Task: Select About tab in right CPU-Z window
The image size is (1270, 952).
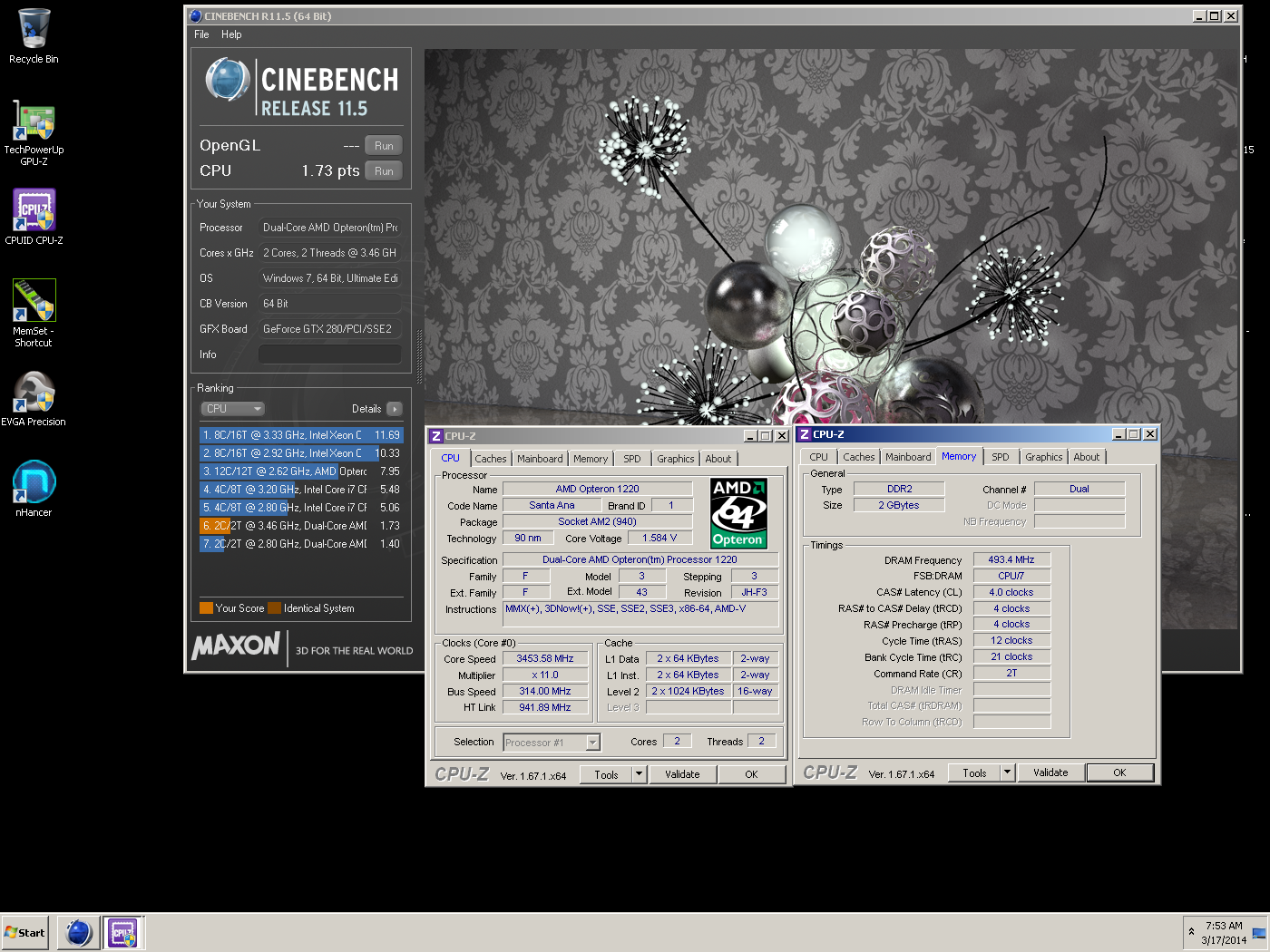Action: click(1087, 457)
